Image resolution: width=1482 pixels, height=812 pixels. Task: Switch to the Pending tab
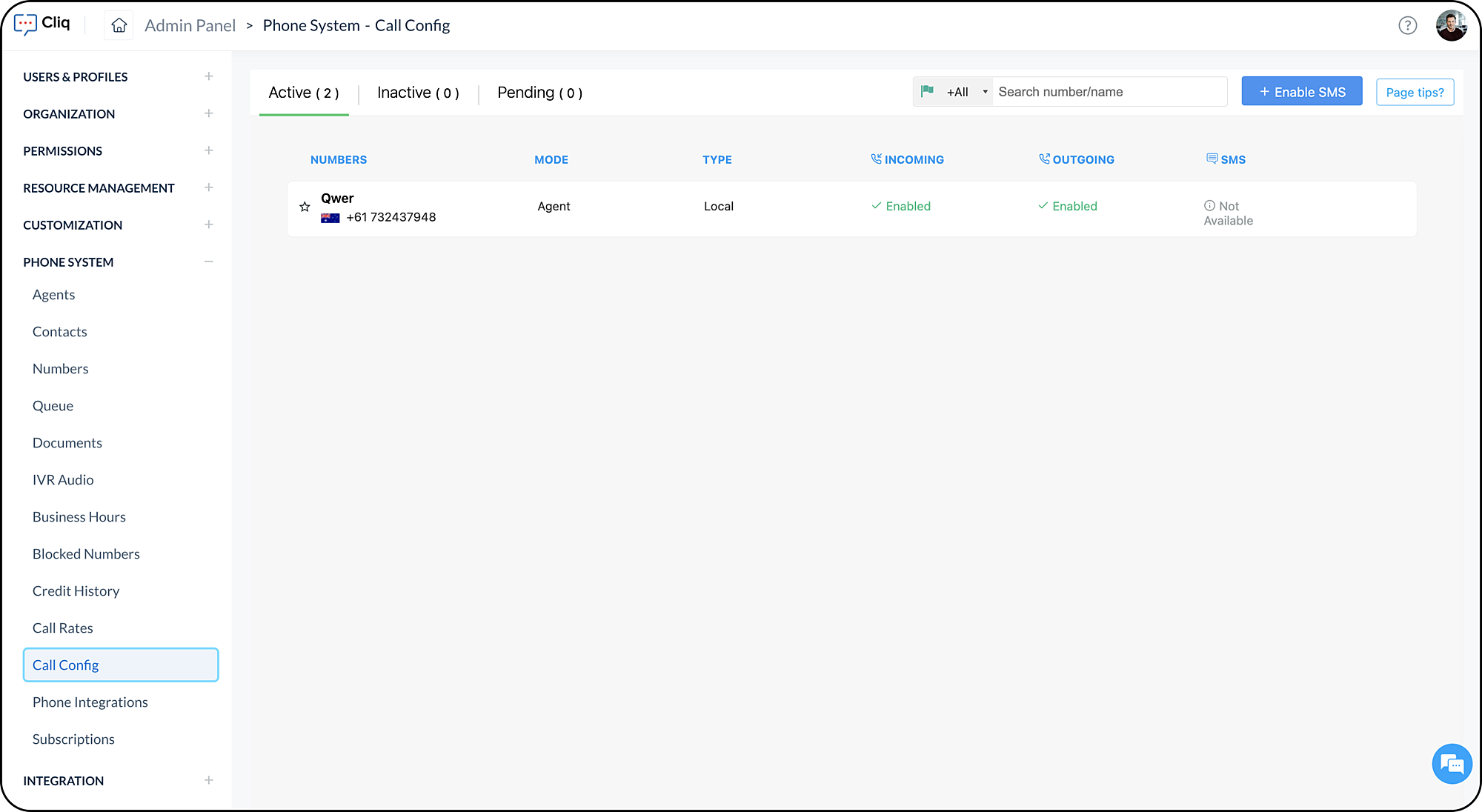[x=539, y=93]
